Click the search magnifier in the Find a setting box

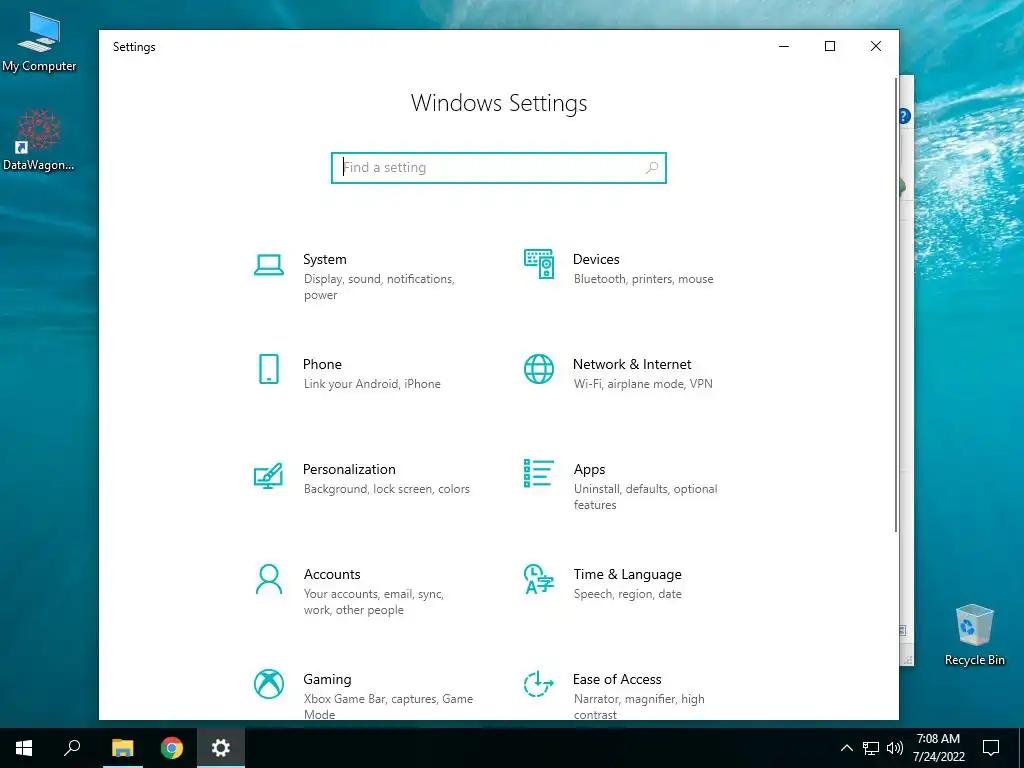(651, 168)
